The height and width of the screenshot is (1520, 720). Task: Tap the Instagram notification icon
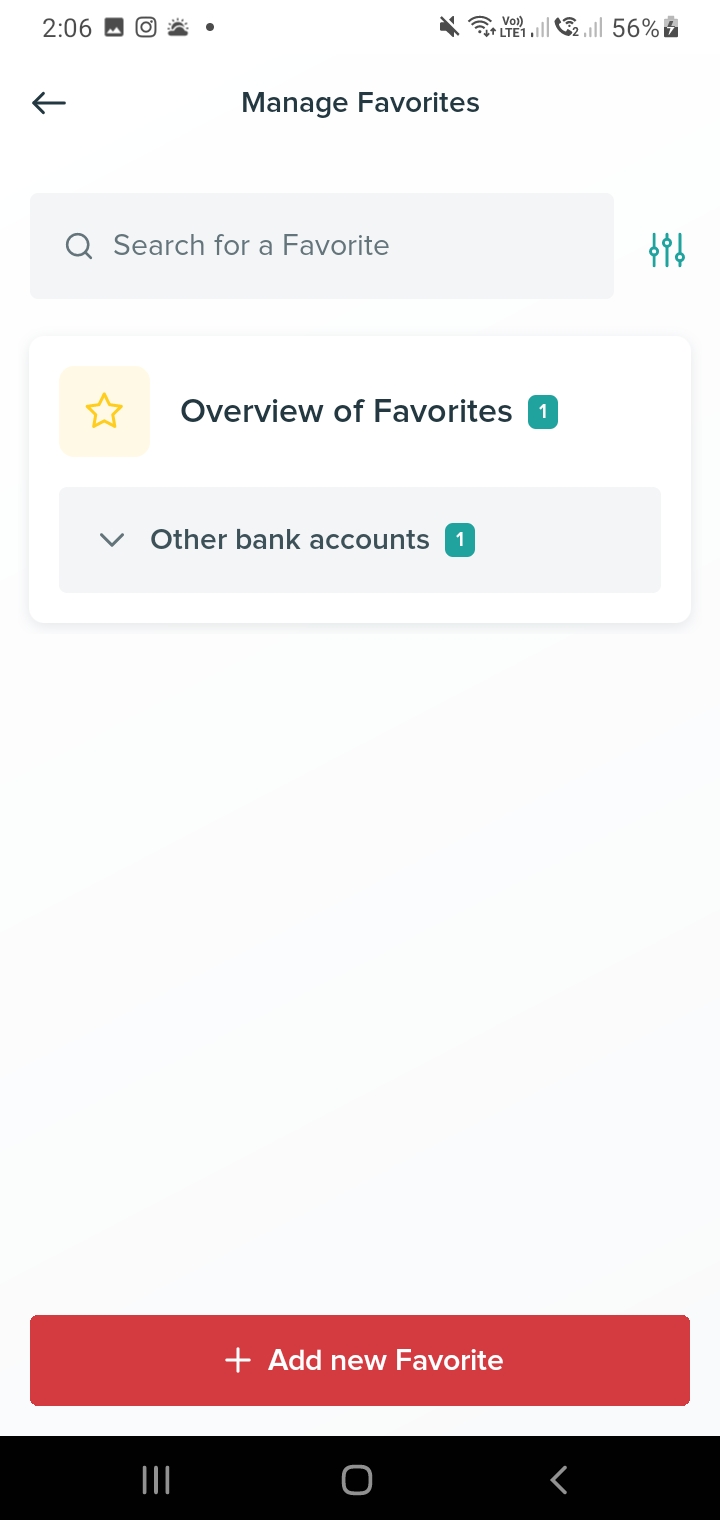(x=146, y=28)
